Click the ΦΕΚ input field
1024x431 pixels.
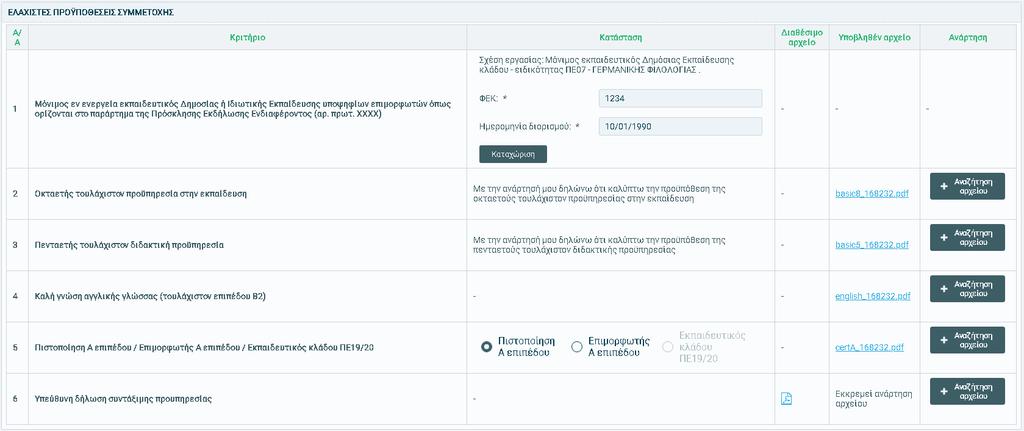(x=680, y=98)
